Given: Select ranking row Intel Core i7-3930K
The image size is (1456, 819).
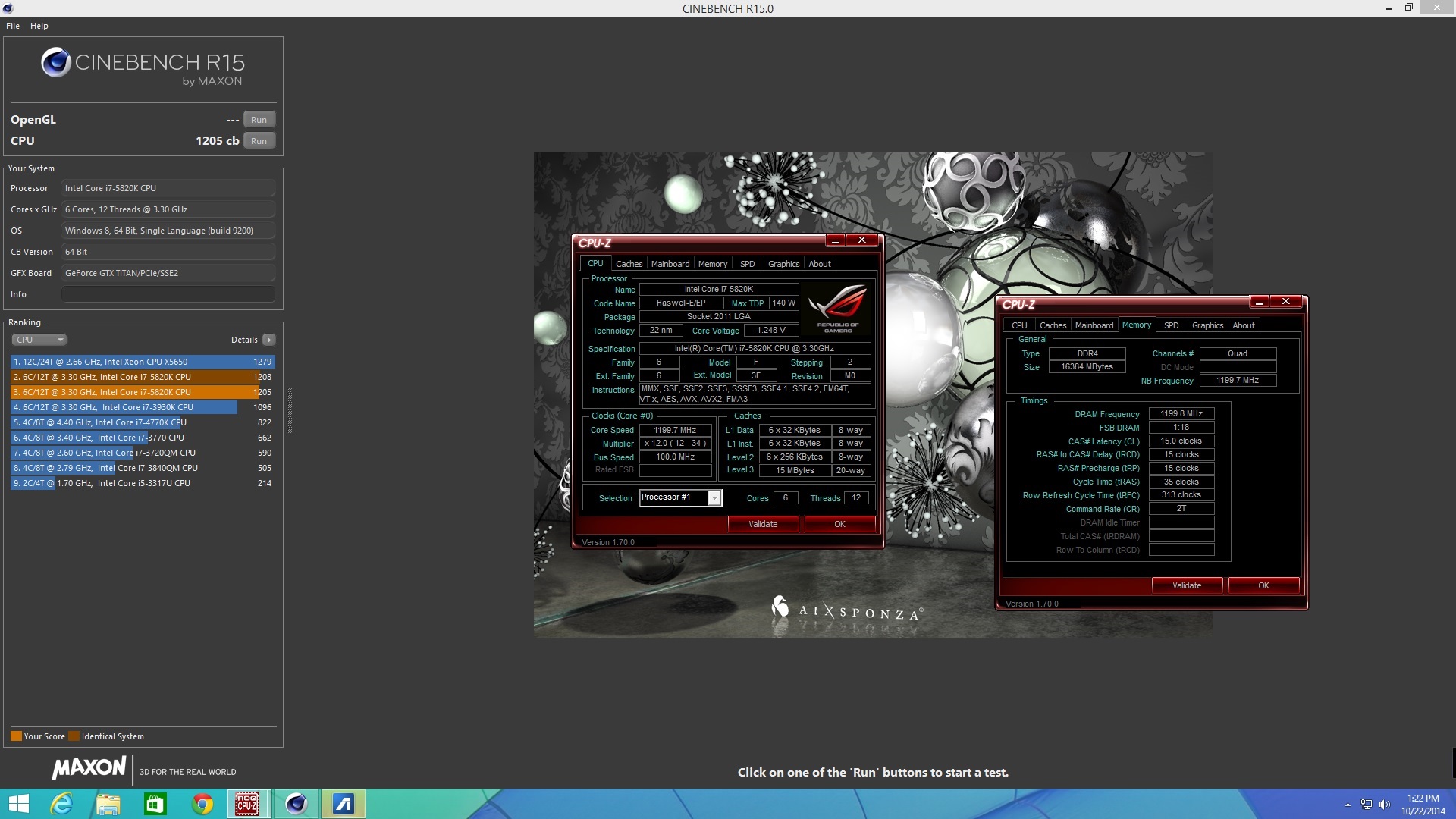Looking at the screenshot, I should [x=143, y=407].
